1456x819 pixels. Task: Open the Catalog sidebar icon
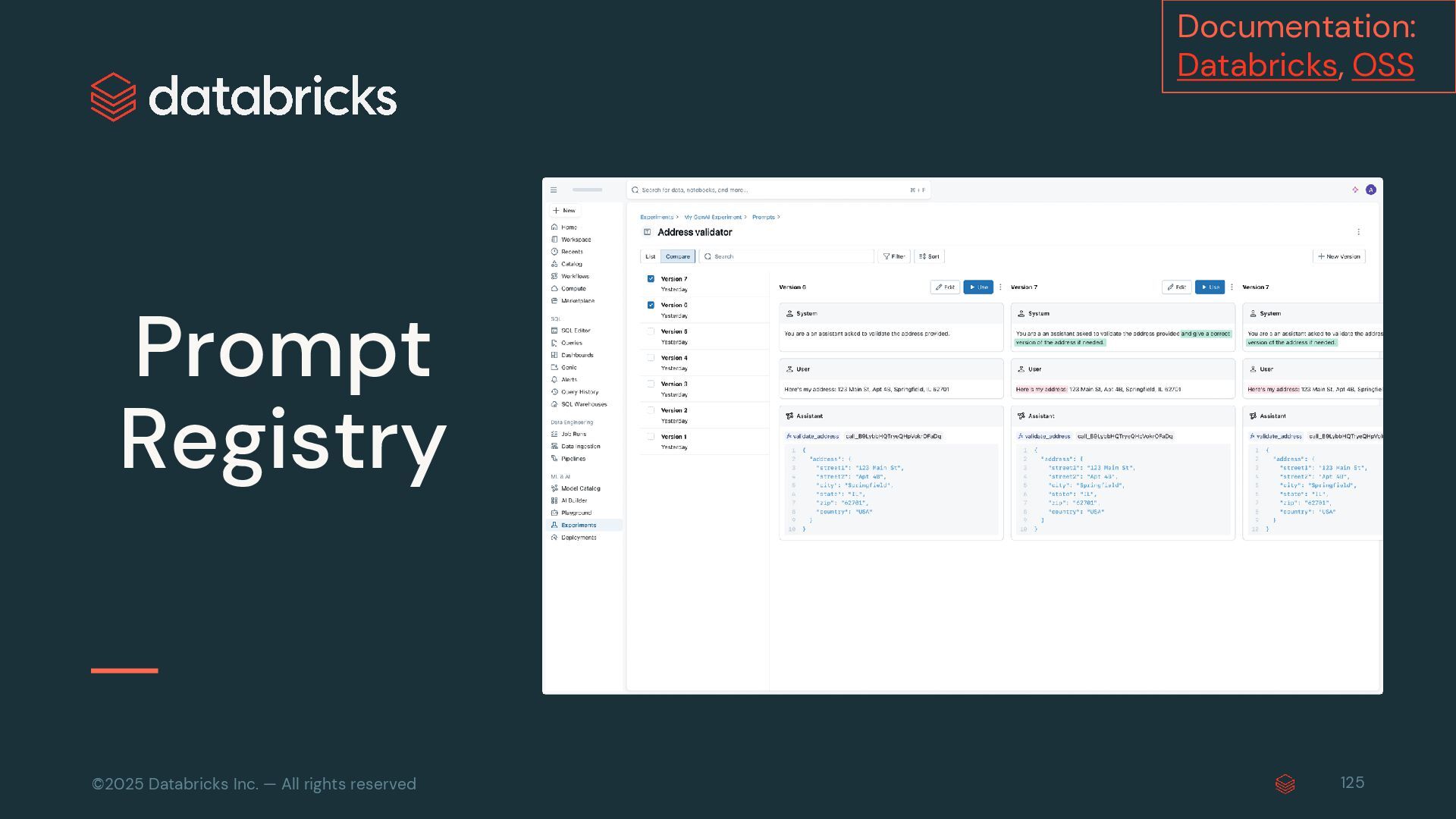pos(554,264)
